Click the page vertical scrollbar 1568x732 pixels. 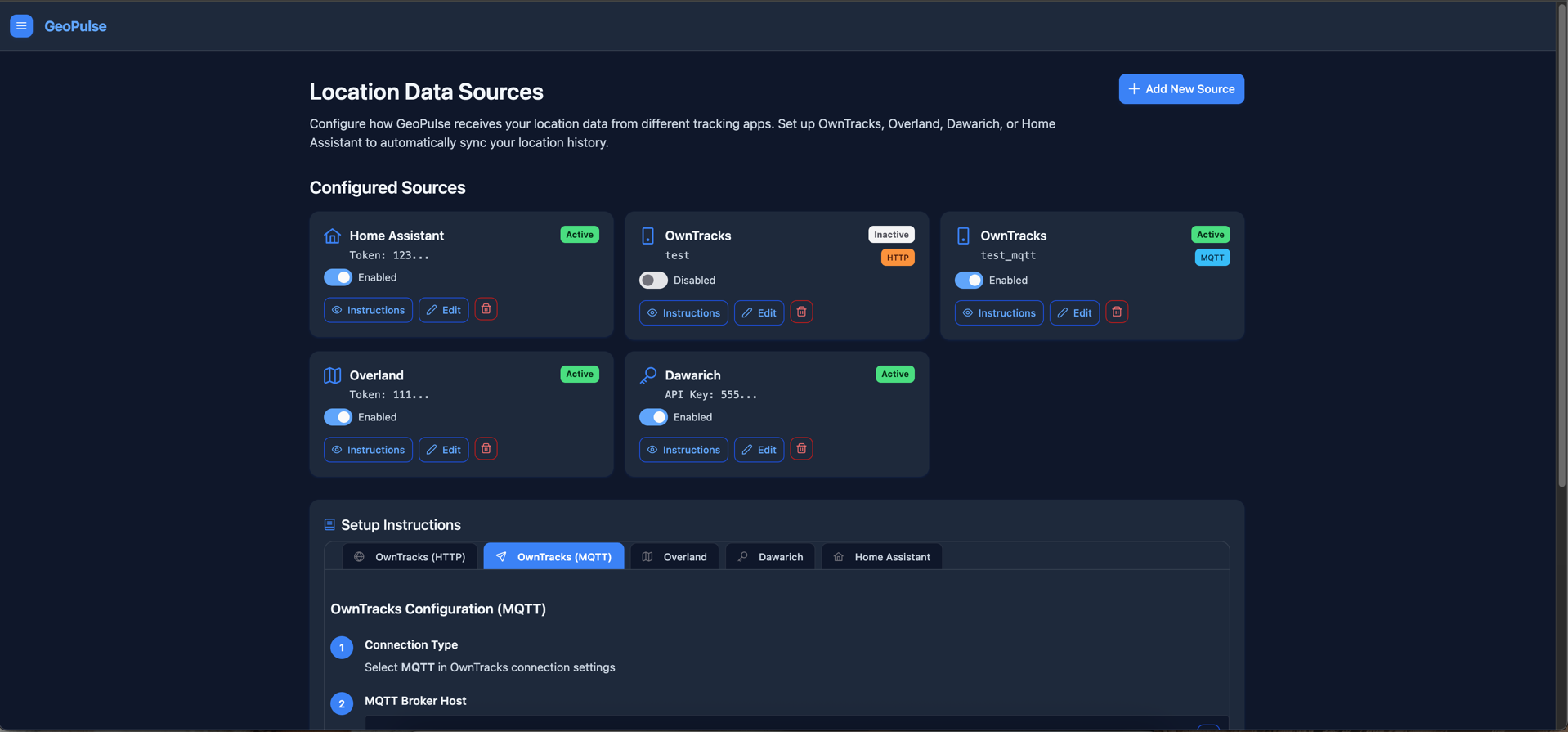[x=1561, y=245]
